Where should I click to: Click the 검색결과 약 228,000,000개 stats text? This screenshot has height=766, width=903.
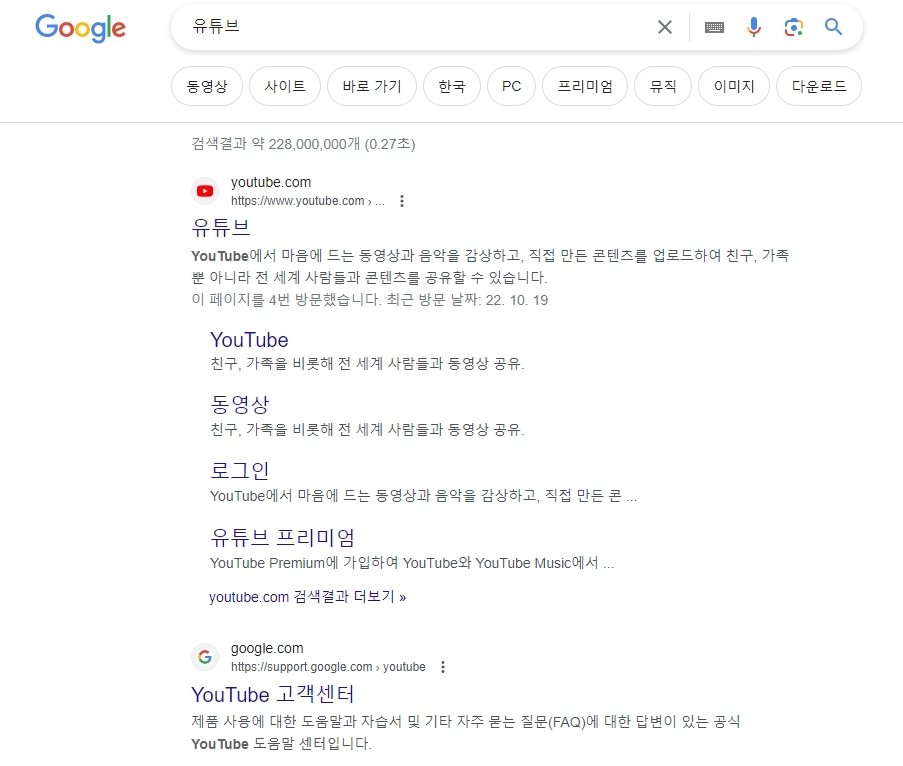pos(303,144)
